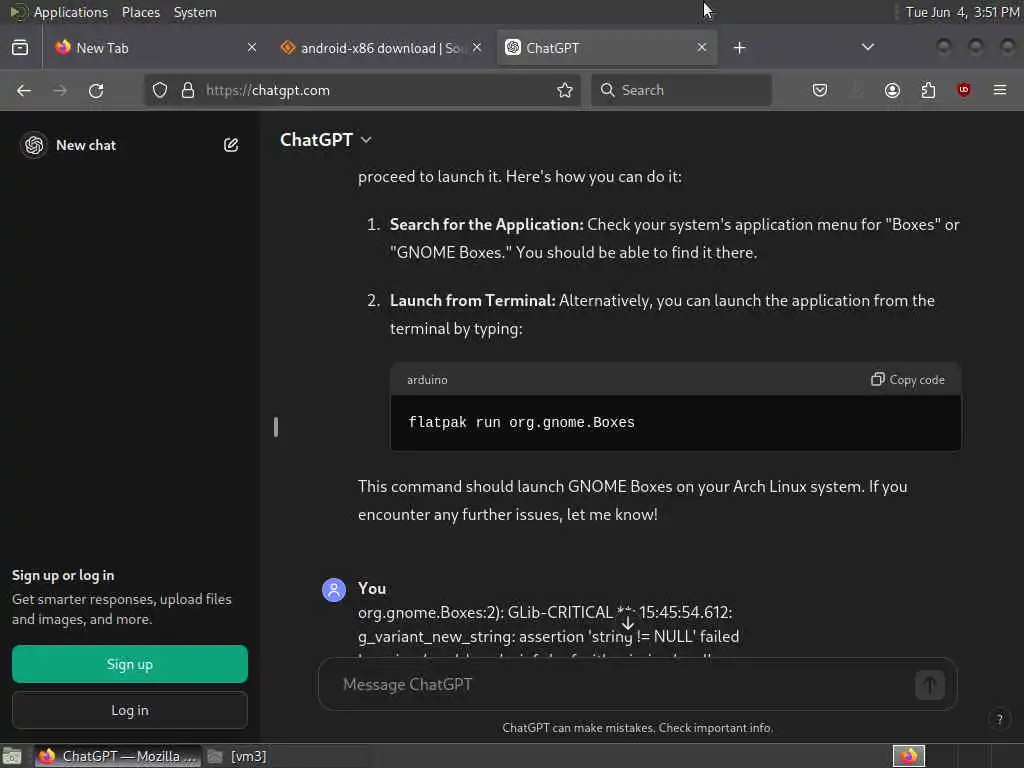This screenshot has width=1024, height=768.
Task: Click the Log in button
Action: coord(130,710)
